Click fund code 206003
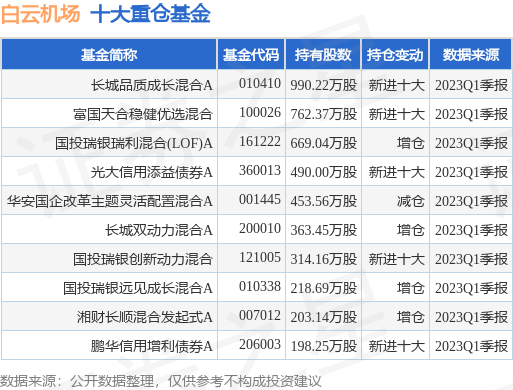This screenshot has width=513, height=390. pos(260,345)
